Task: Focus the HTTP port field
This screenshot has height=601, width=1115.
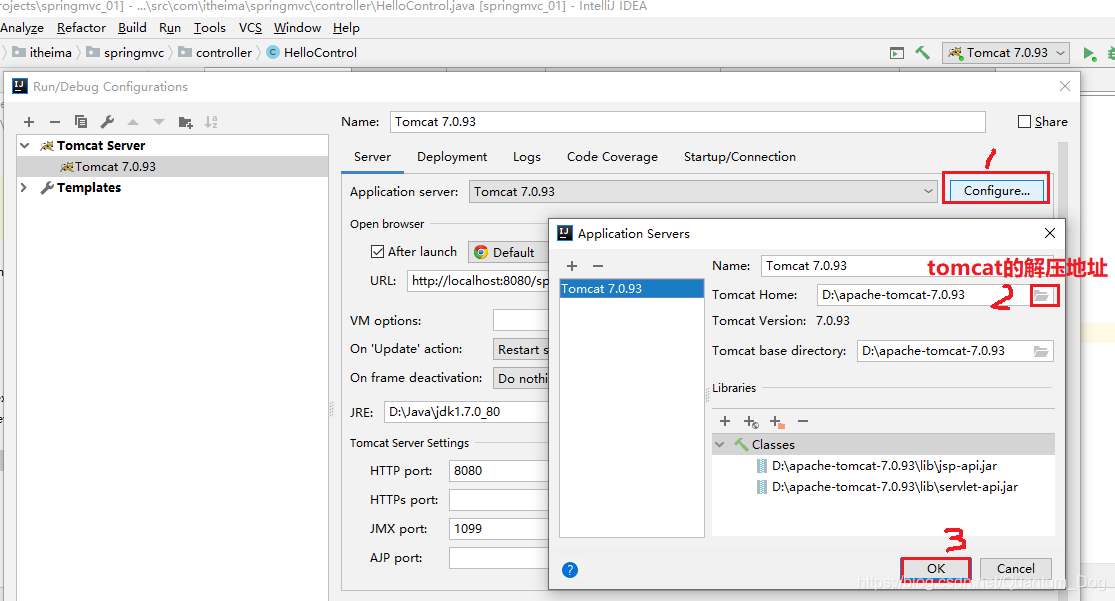Action: click(499, 471)
